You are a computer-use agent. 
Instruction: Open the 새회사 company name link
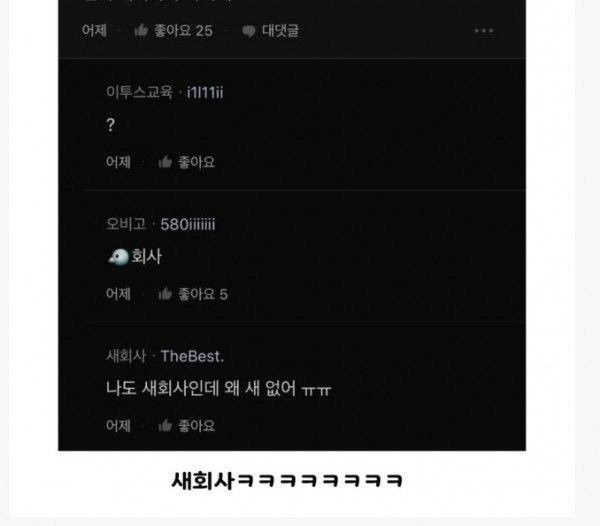tap(126, 356)
